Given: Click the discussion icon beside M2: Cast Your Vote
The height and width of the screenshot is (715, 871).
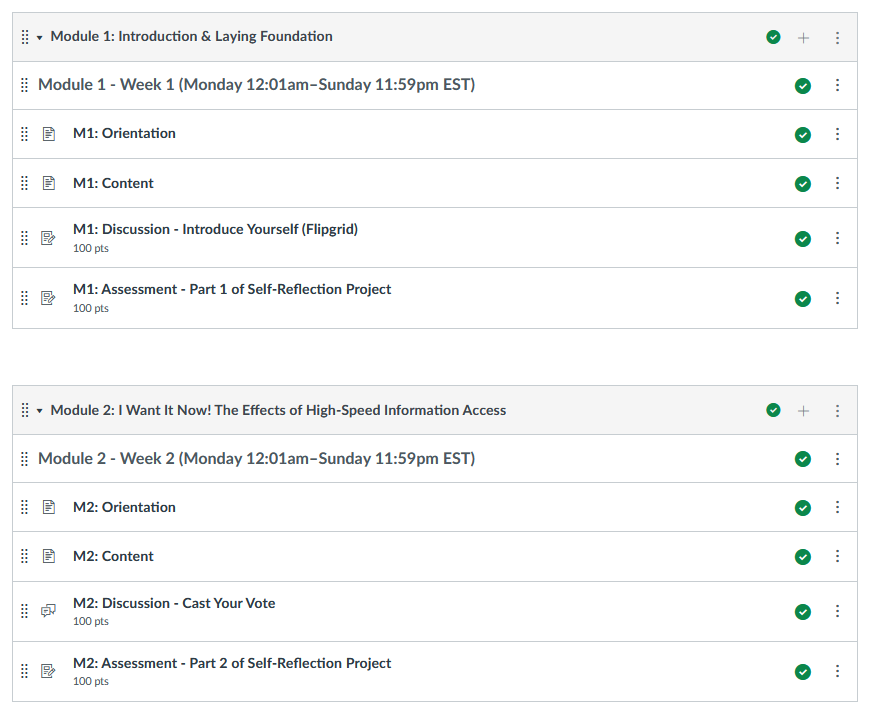Looking at the screenshot, I should tap(48, 611).
